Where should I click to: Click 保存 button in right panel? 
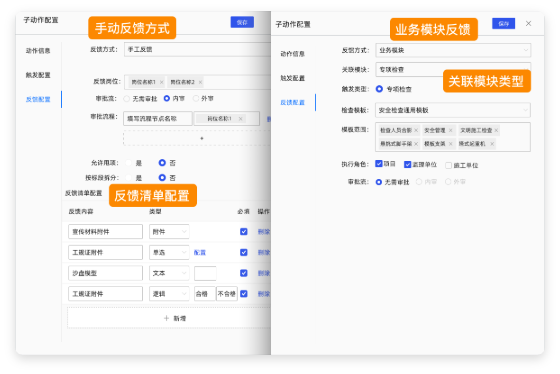(x=504, y=24)
